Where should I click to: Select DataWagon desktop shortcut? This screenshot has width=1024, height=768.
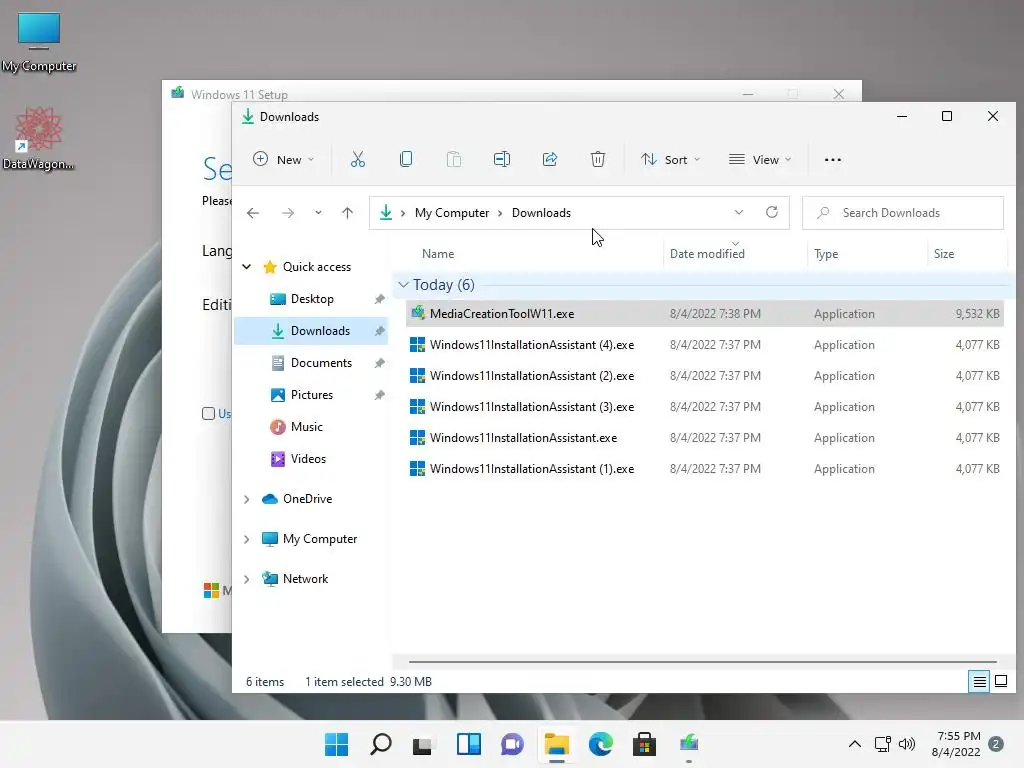[39, 139]
